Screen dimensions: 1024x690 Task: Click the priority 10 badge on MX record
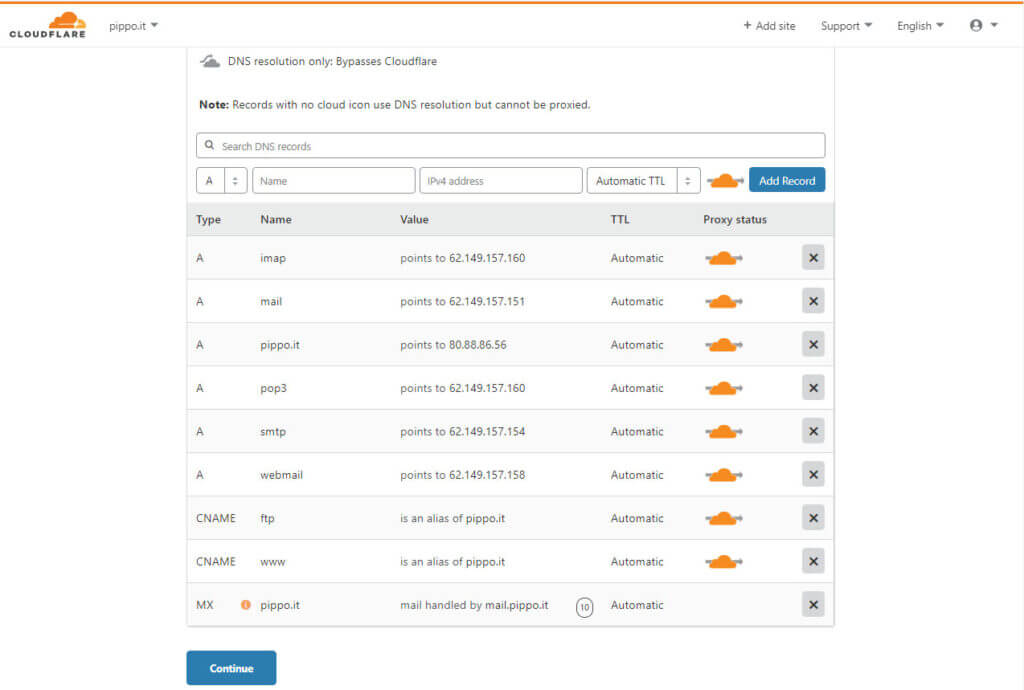(584, 607)
